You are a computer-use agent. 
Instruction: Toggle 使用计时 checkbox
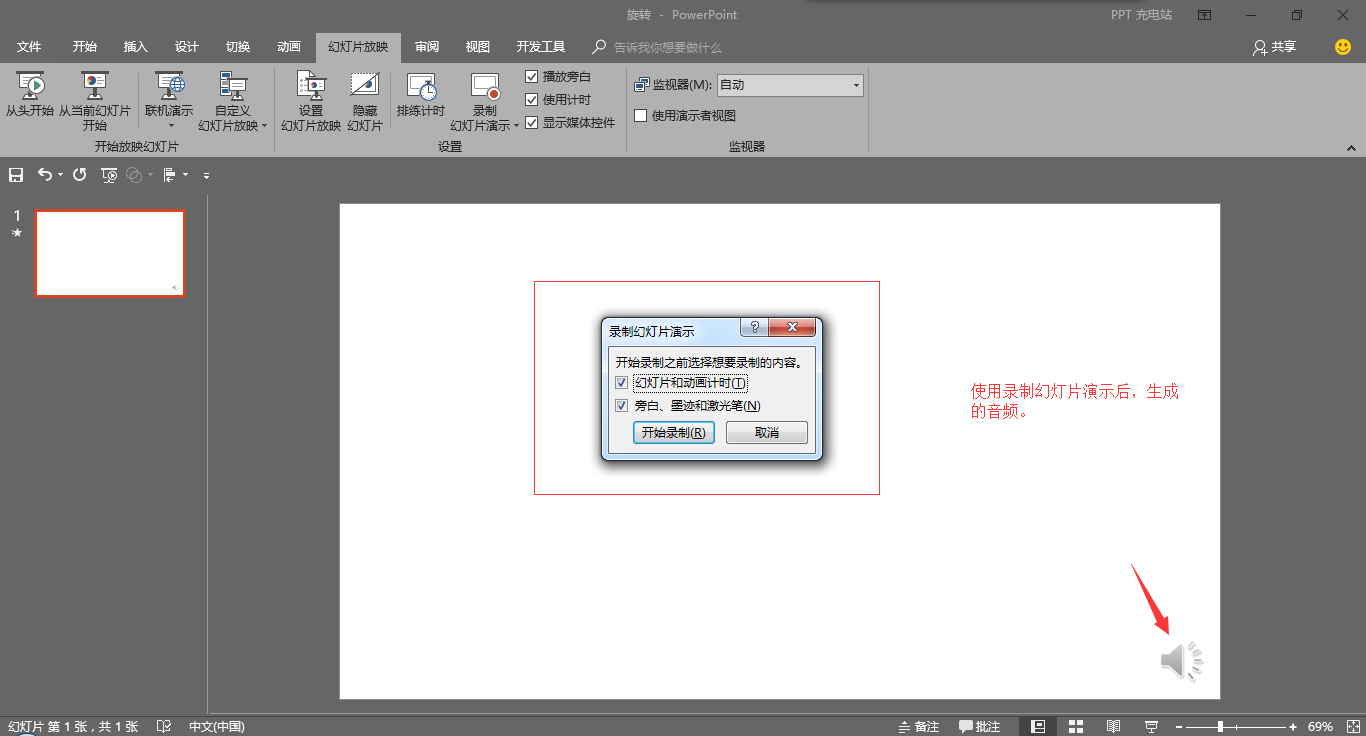532,100
